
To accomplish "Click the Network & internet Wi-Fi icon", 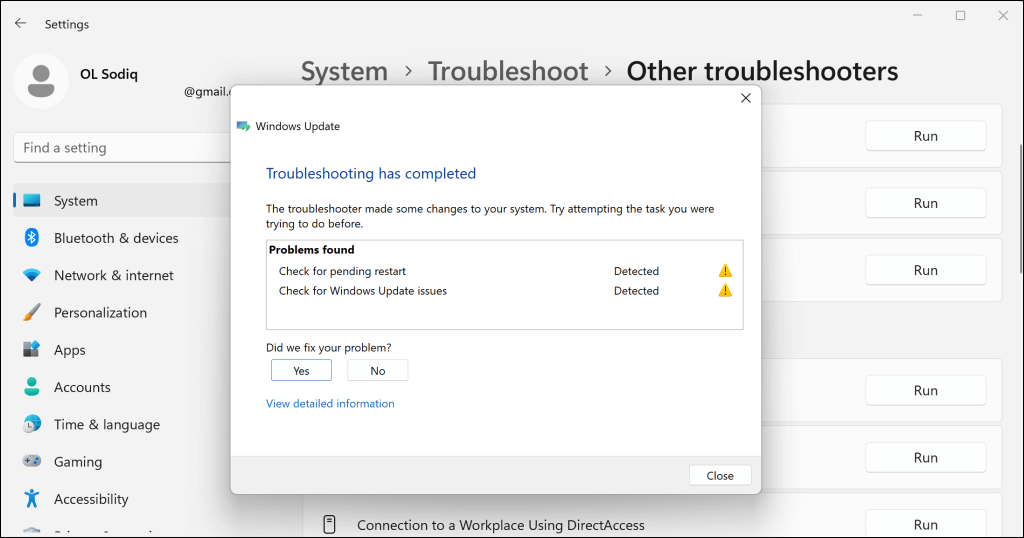I will click(32, 275).
